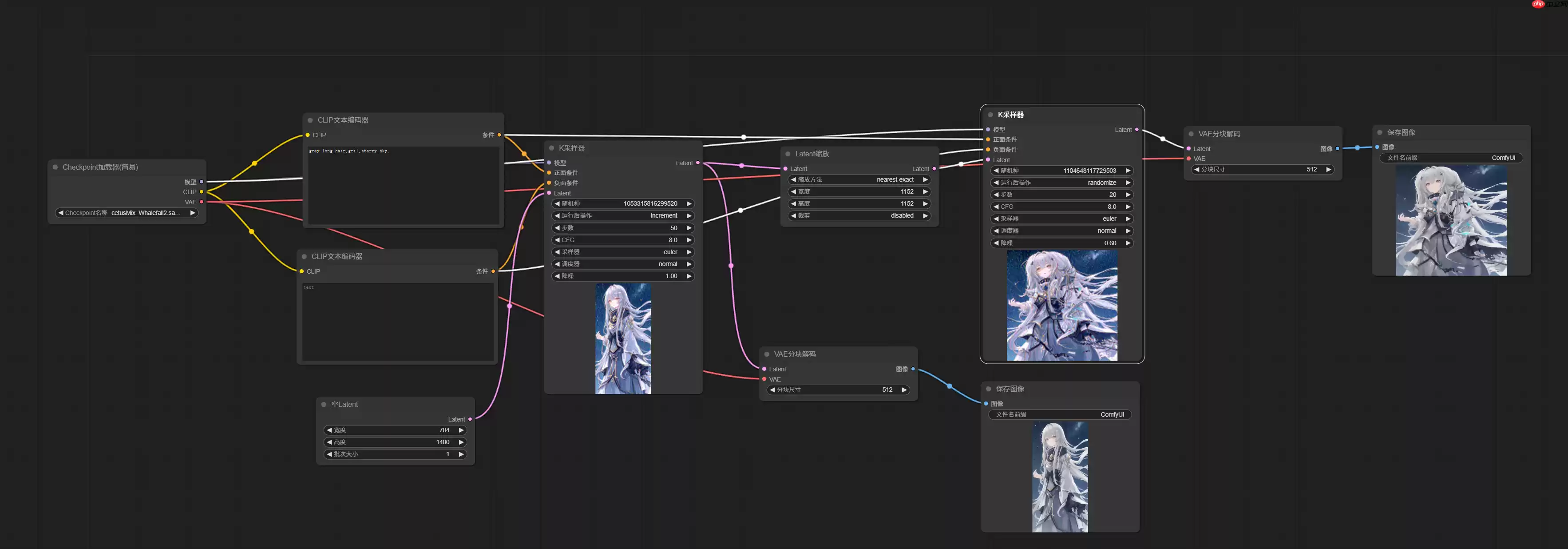Click the gray long_hair prompt text box
The height and width of the screenshot is (549, 1568).
pyautogui.click(x=403, y=185)
